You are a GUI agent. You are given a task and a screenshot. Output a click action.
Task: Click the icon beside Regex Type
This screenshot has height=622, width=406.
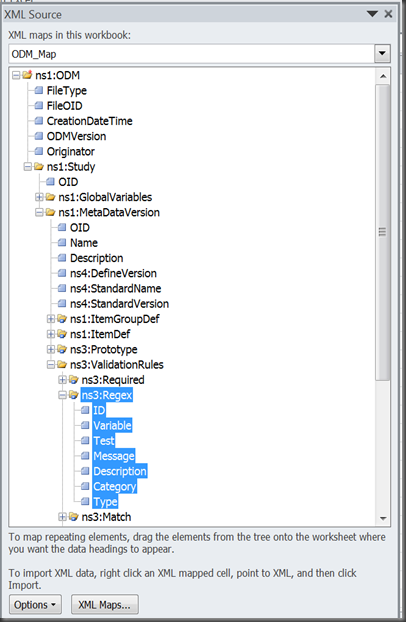click(85, 501)
